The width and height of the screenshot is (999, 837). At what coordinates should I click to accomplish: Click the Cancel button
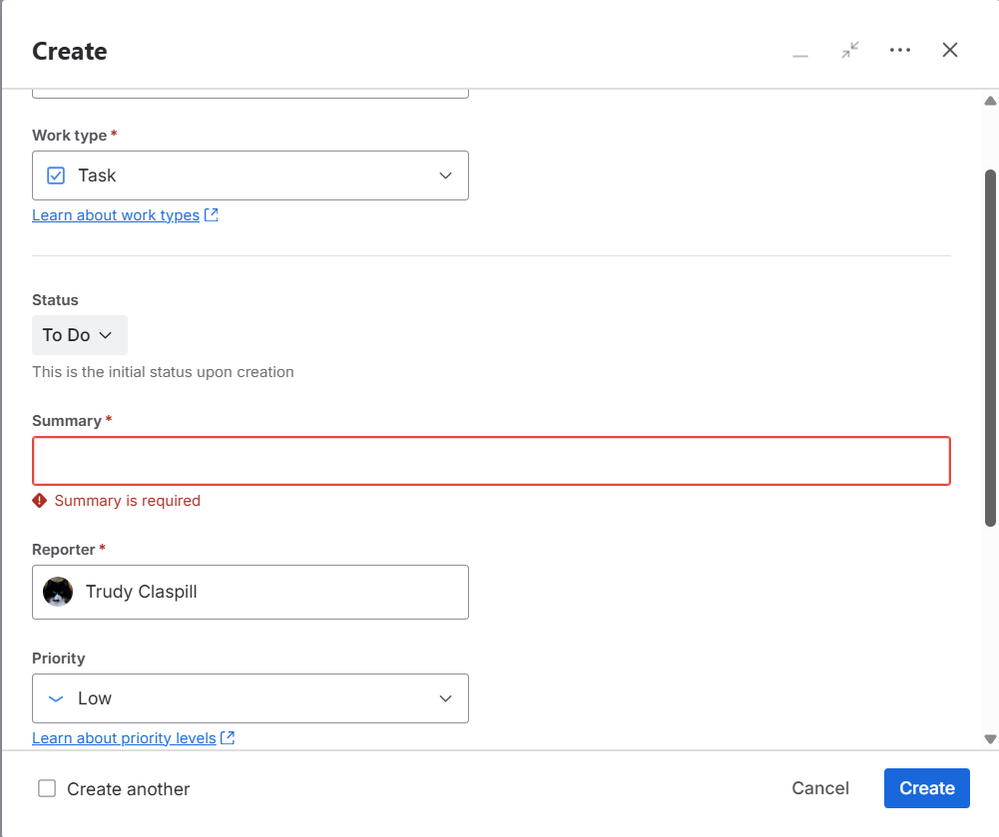[x=820, y=788]
